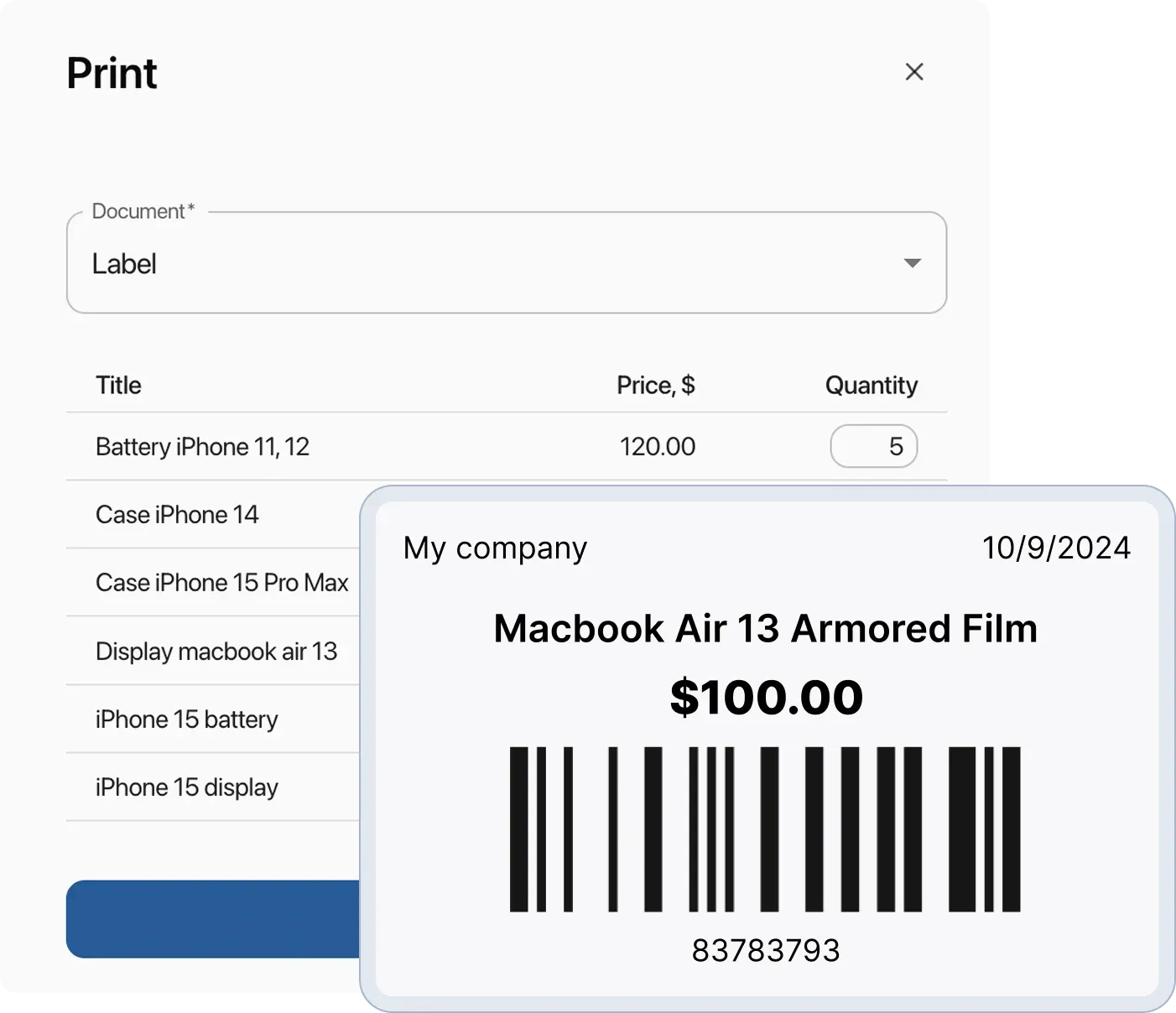The image size is (1176, 1013).
Task: Click the Macbook Air 13 Armored Film title
Action: (x=765, y=628)
